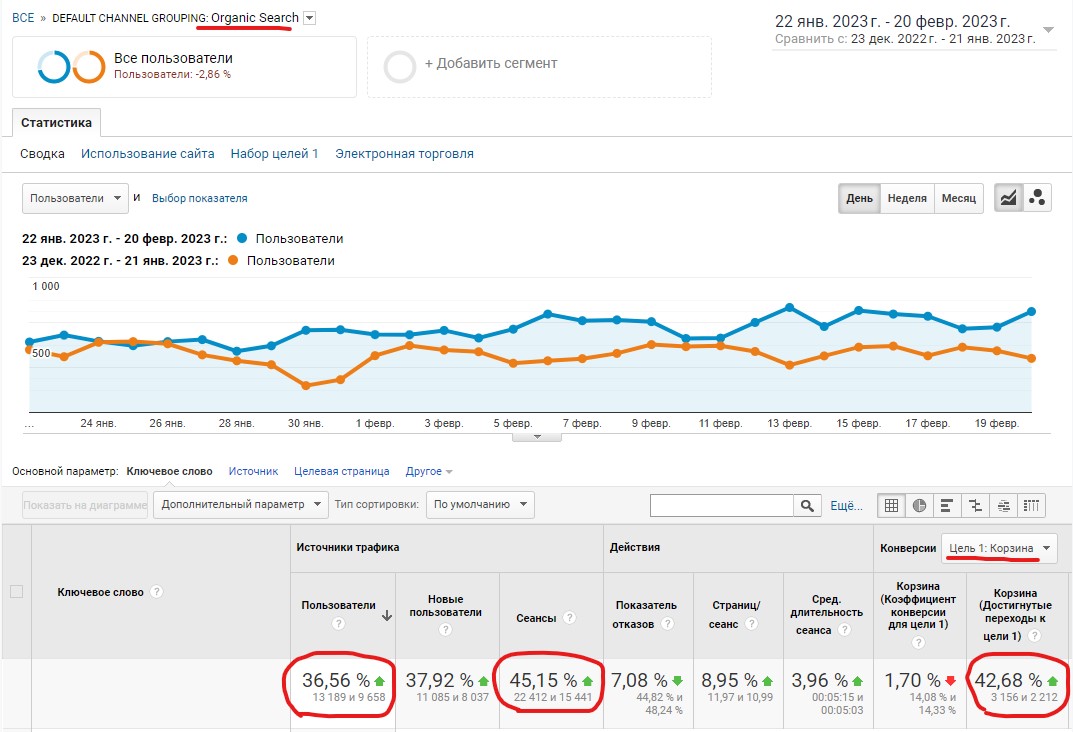Image resolution: width=1073 pixels, height=732 pixels.
Task: Open the Статистика tab
Action: point(56,122)
